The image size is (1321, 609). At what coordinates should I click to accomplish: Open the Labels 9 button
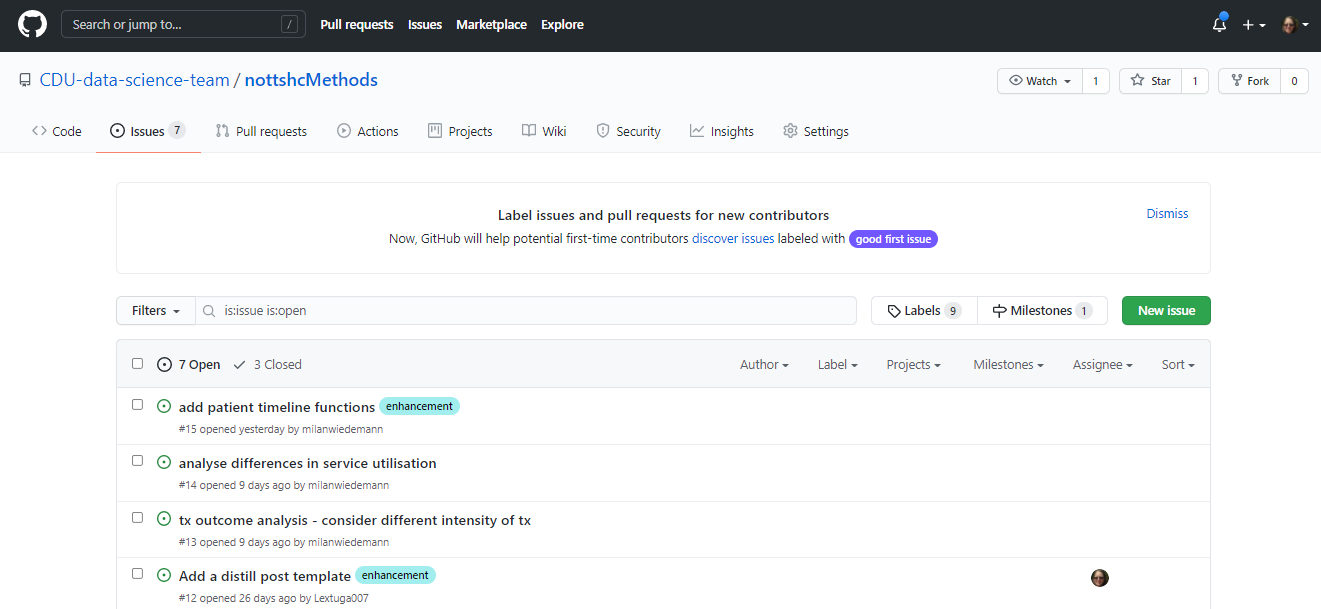click(924, 311)
